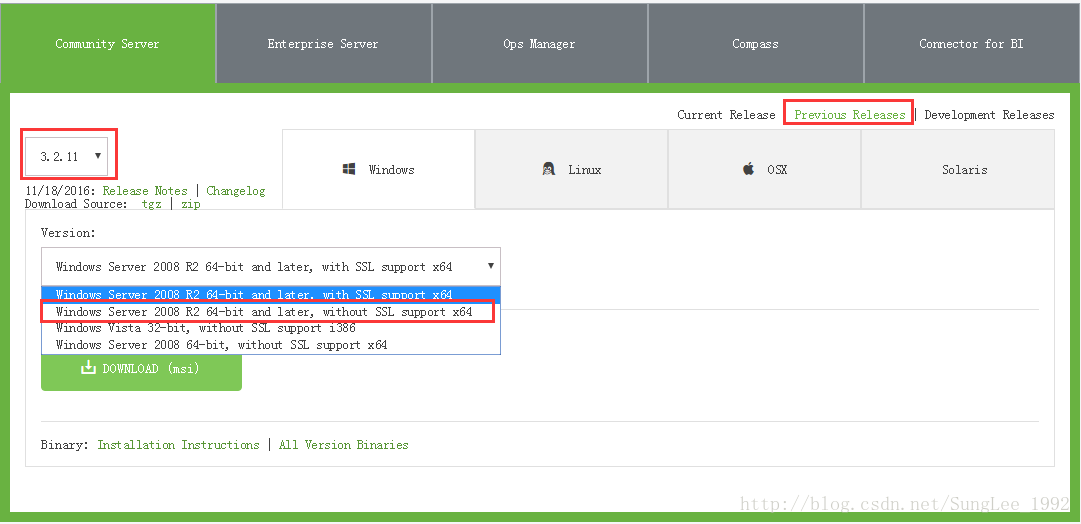The height and width of the screenshot is (524, 1081).
Task: Click the Windows logo icon
Action: pos(349,169)
